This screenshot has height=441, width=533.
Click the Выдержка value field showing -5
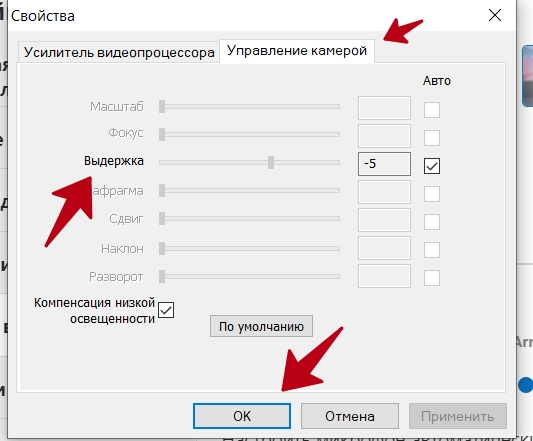pyautogui.click(x=384, y=164)
